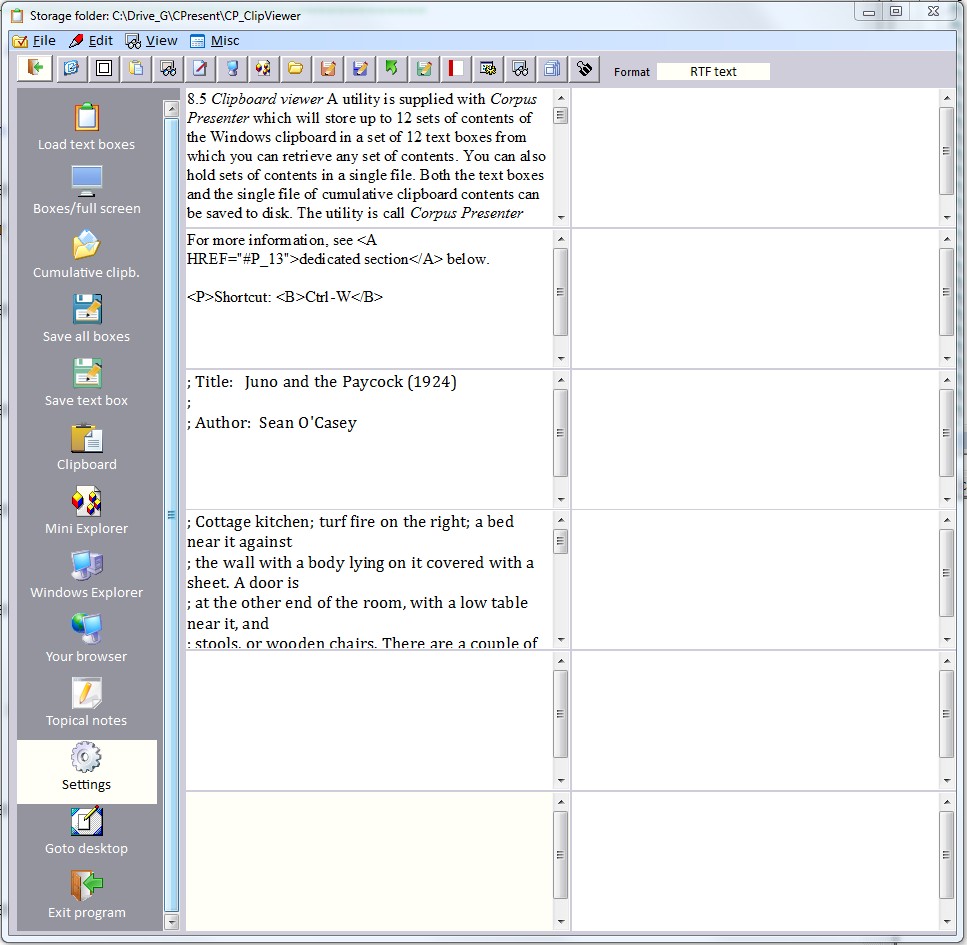Screen dimensions: 967x945
Task: Click the Load text boxes sidebar icon
Action: (87, 118)
